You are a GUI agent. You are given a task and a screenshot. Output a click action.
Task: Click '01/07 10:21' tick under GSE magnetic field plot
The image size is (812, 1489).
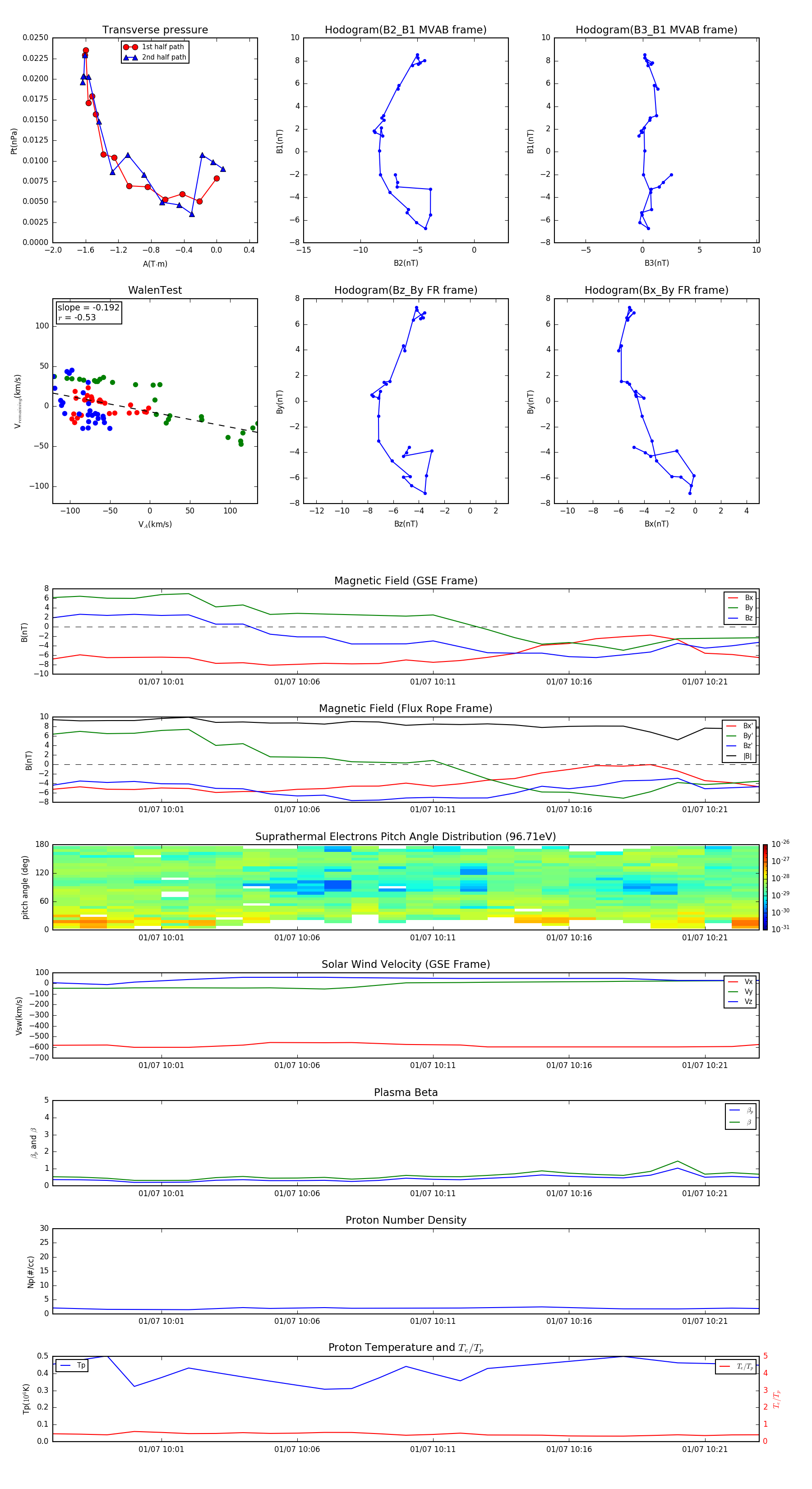[x=705, y=682]
